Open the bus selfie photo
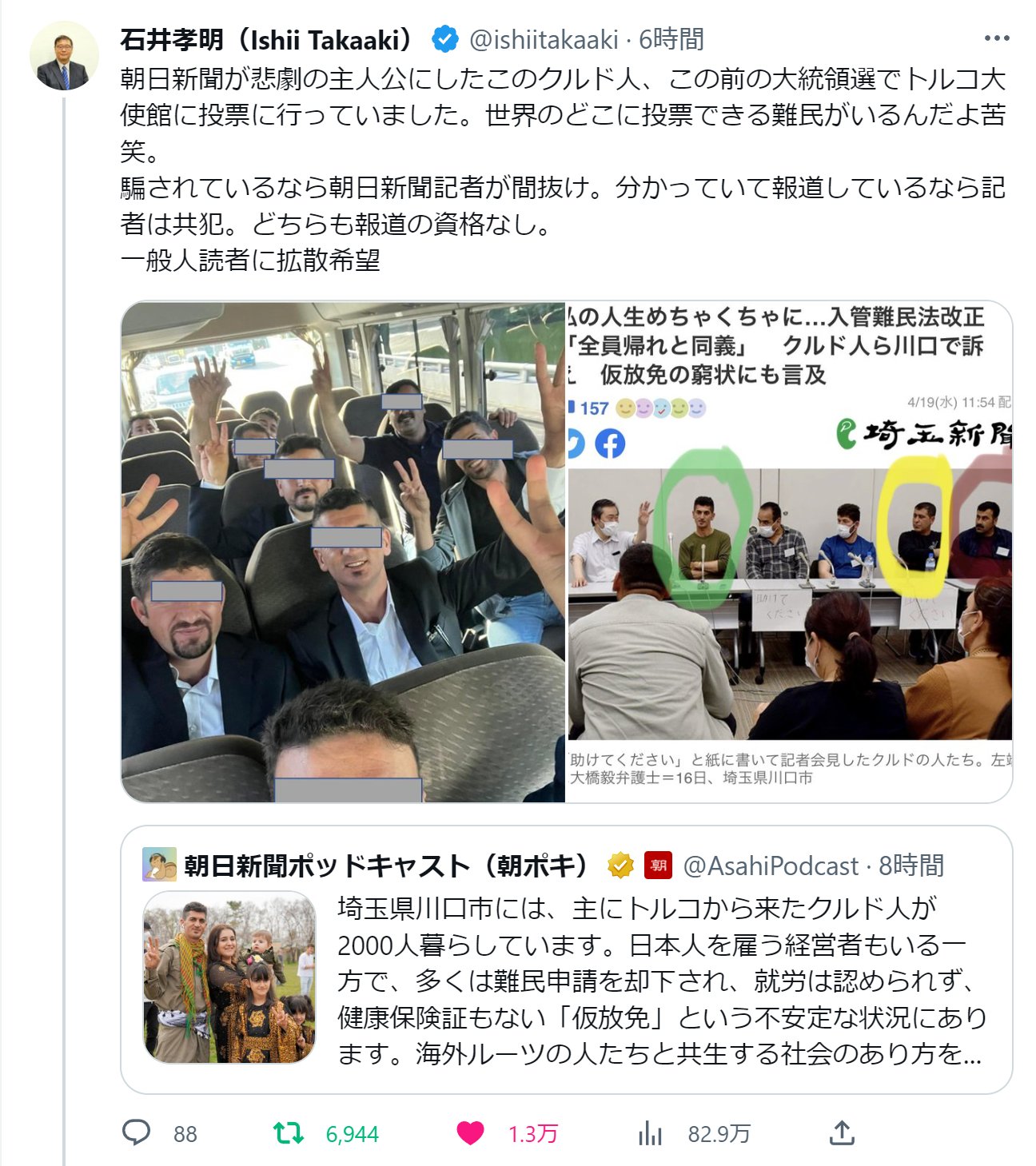This screenshot has height=1166, width=1036. pyautogui.click(x=343, y=551)
